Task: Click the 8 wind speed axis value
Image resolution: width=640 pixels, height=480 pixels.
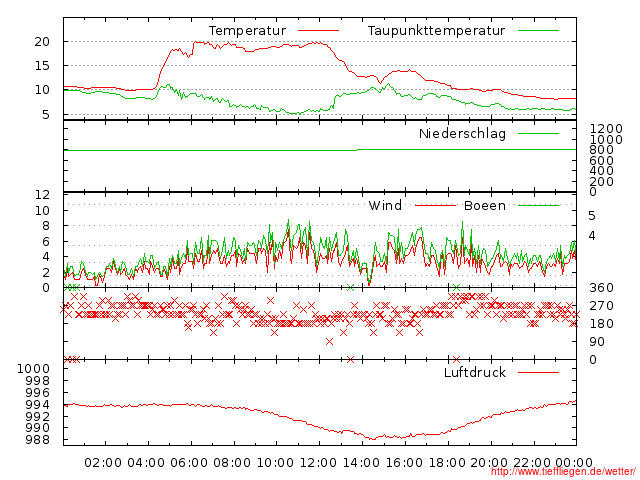Action: pos(46,226)
